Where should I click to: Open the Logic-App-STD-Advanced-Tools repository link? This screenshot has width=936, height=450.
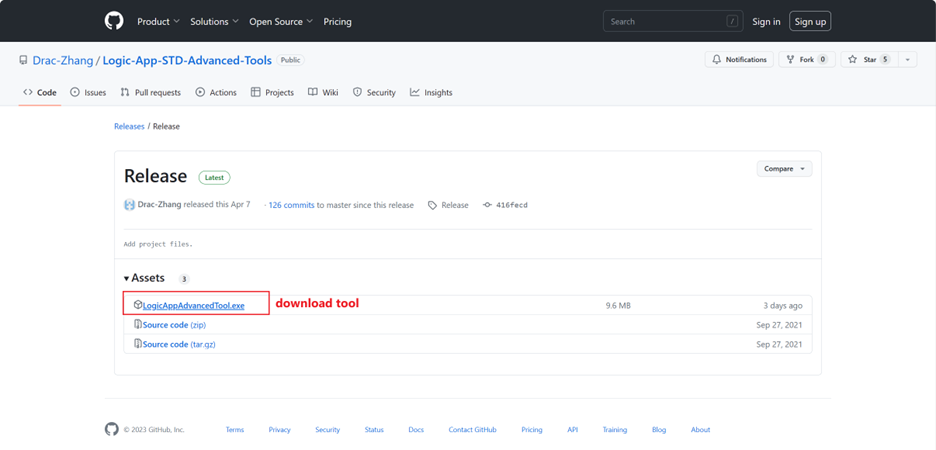click(x=187, y=60)
